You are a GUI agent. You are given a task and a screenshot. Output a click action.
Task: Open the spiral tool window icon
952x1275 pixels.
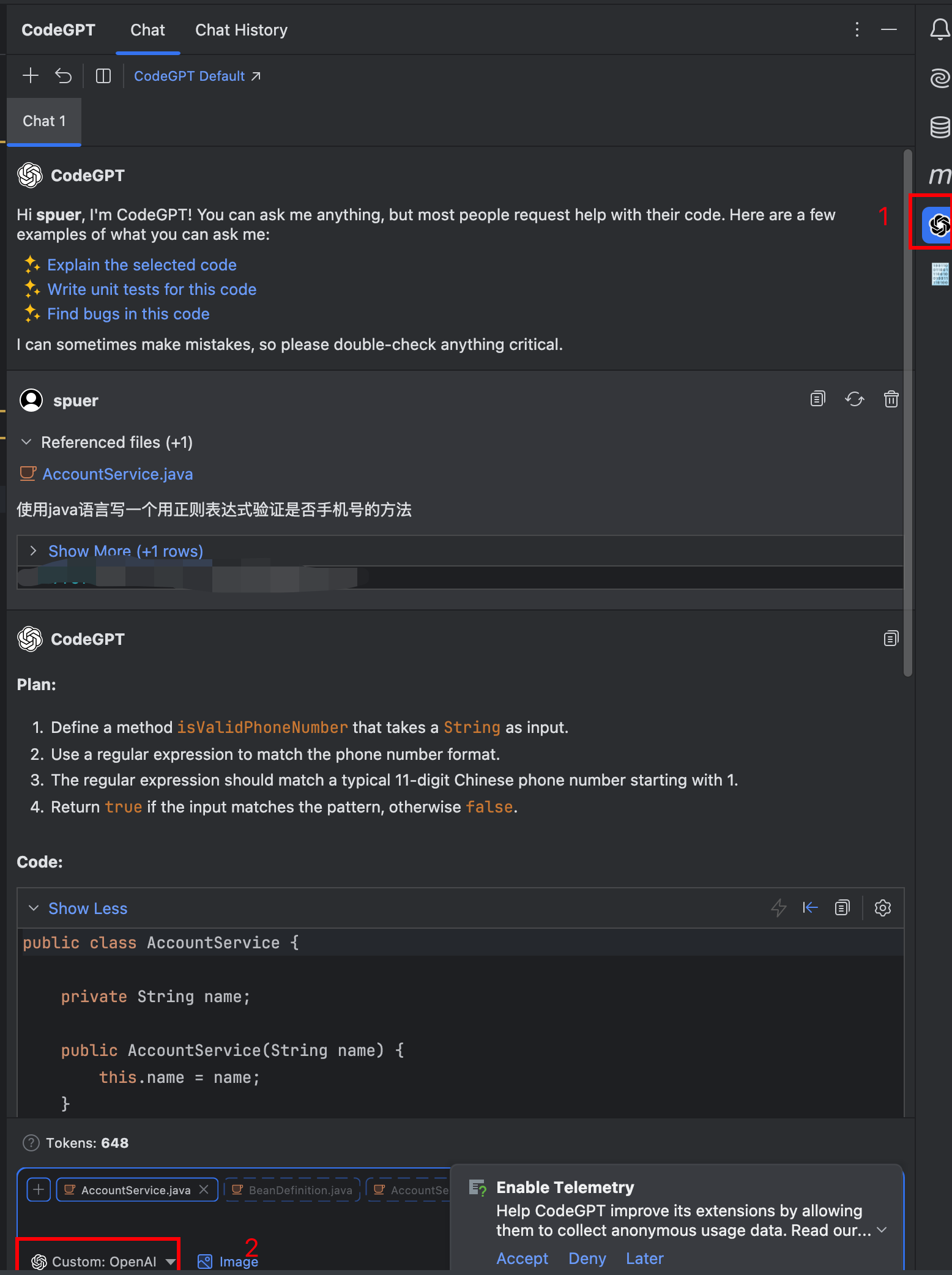(x=940, y=78)
